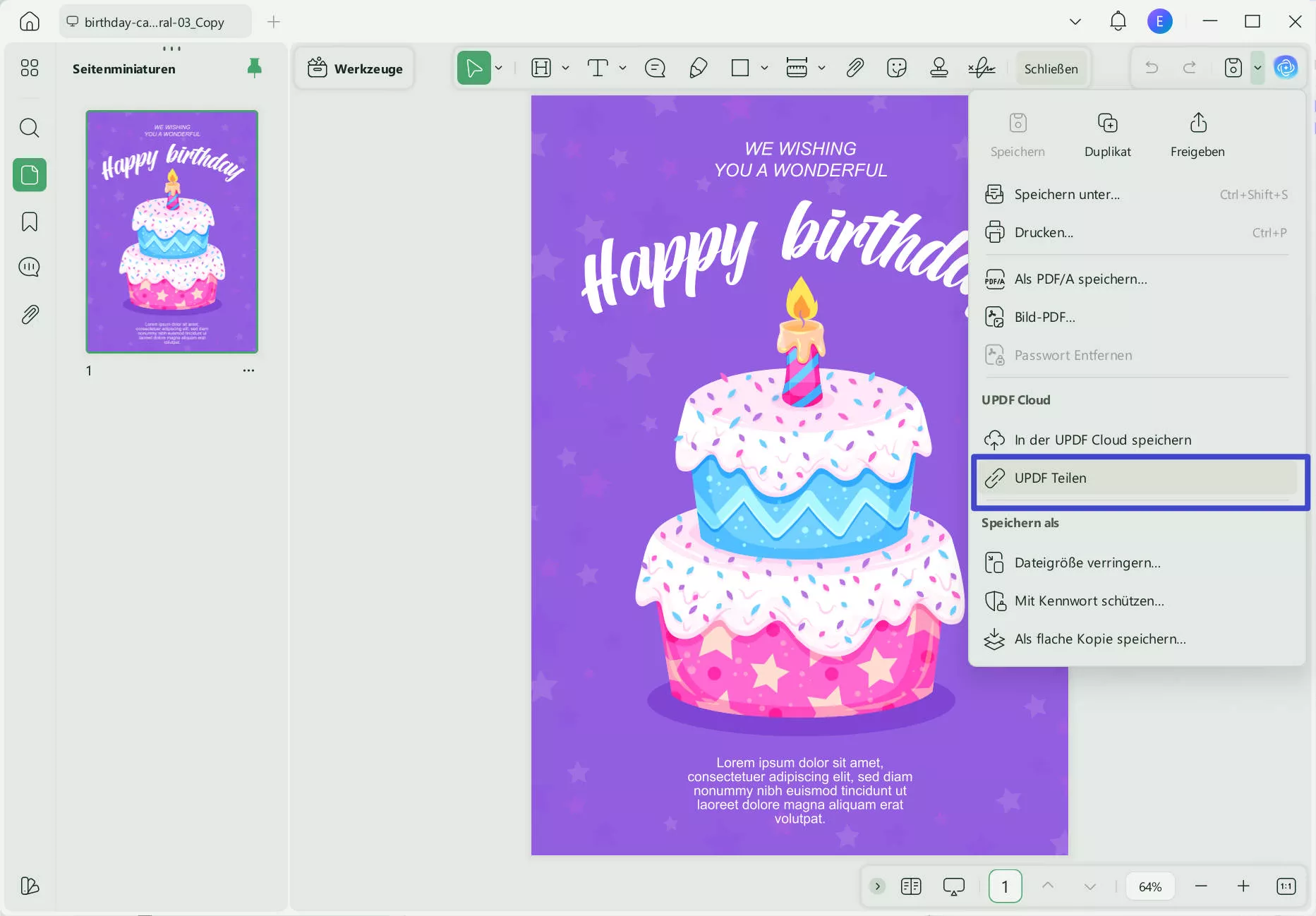Screen dimensions: 1316x916
Task: Open the zoom level 64% dropdown
Action: tap(1149, 886)
